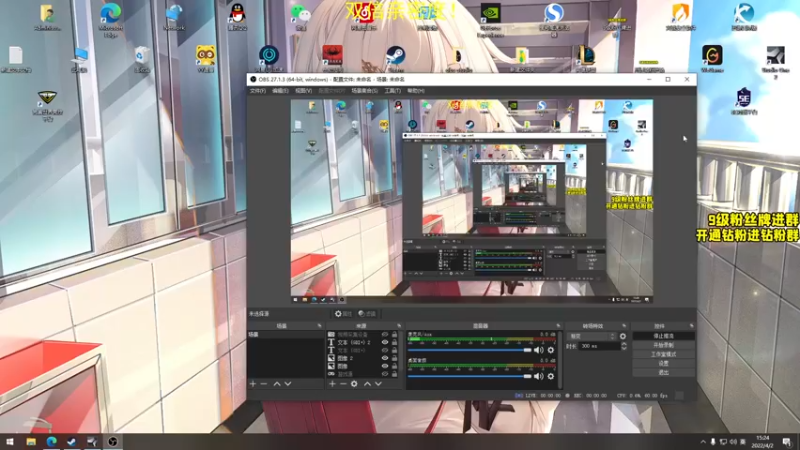Open the 桌面音频 audio settings gear
This screenshot has height=450, width=800.
tap(551, 376)
